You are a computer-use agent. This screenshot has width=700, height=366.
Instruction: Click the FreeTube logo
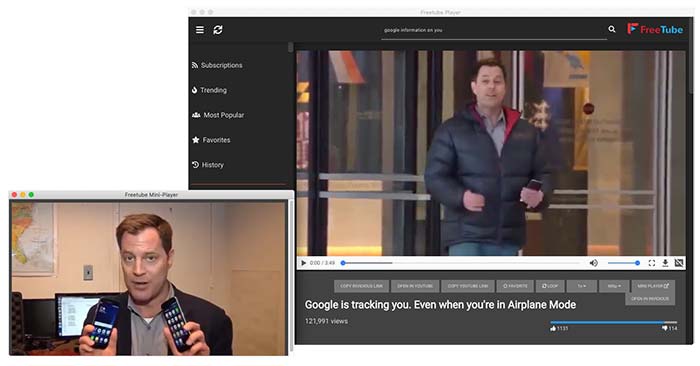655,29
